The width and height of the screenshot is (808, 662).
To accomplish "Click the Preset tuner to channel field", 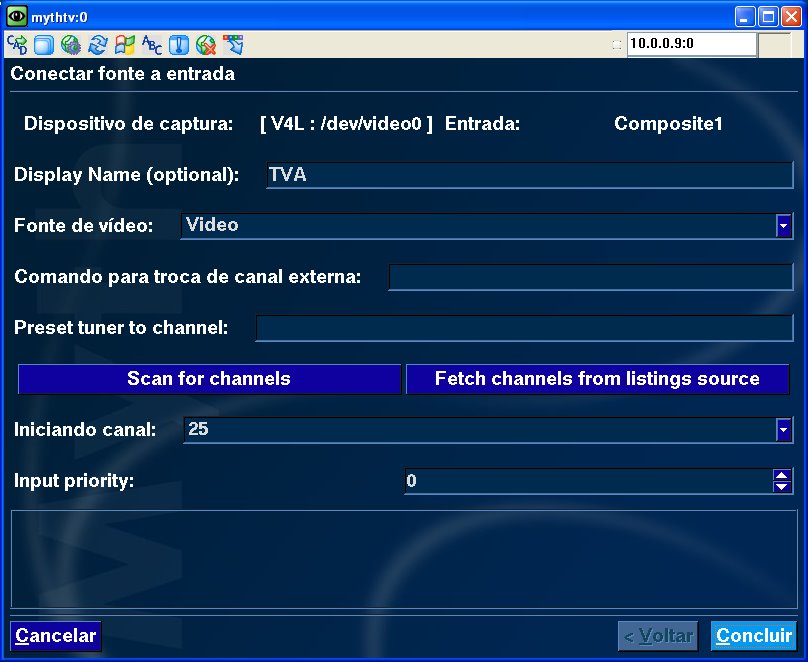I will pyautogui.click(x=525, y=328).
